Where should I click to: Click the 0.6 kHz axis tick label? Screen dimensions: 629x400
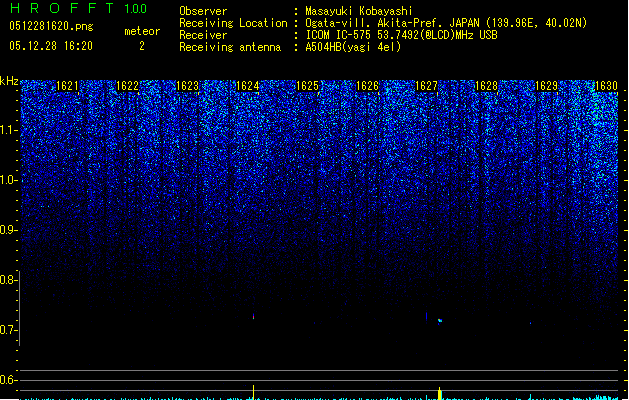tap(9, 380)
